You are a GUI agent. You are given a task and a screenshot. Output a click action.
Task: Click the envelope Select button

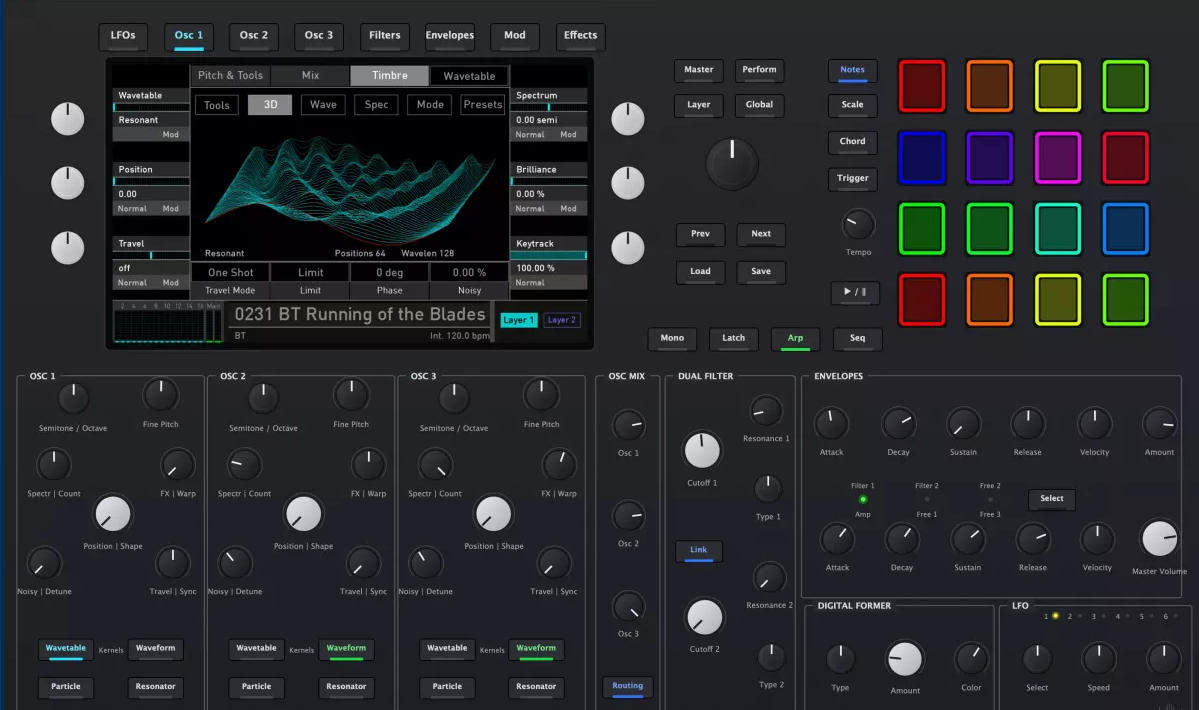(x=1051, y=499)
